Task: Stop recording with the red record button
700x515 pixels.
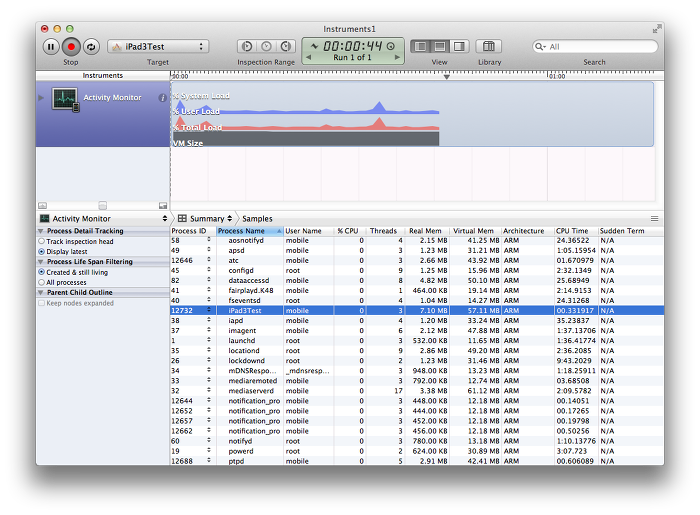Action: point(71,46)
